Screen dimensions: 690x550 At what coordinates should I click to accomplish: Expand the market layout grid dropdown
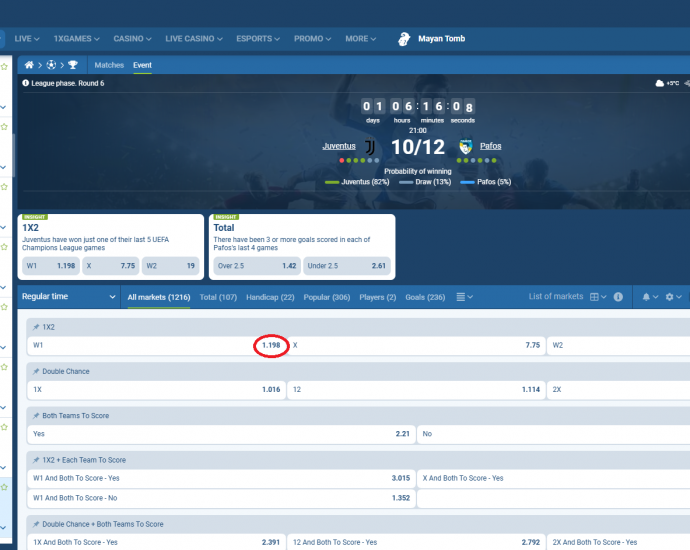click(x=597, y=297)
